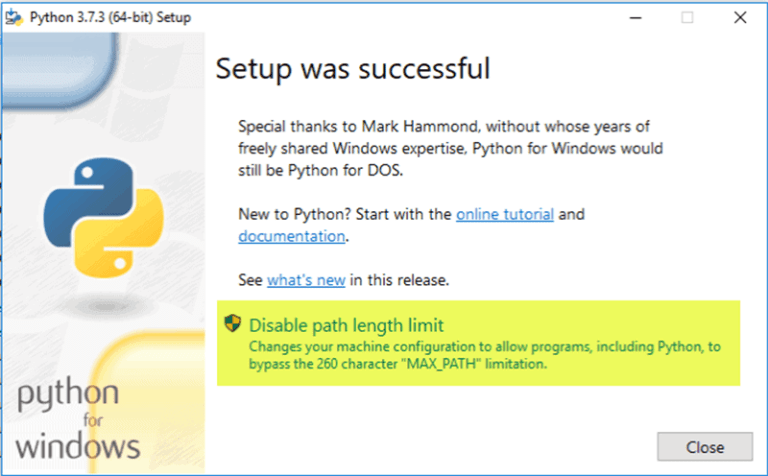Select Disable path length limit option
The image size is (768, 476).
point(346,325)
